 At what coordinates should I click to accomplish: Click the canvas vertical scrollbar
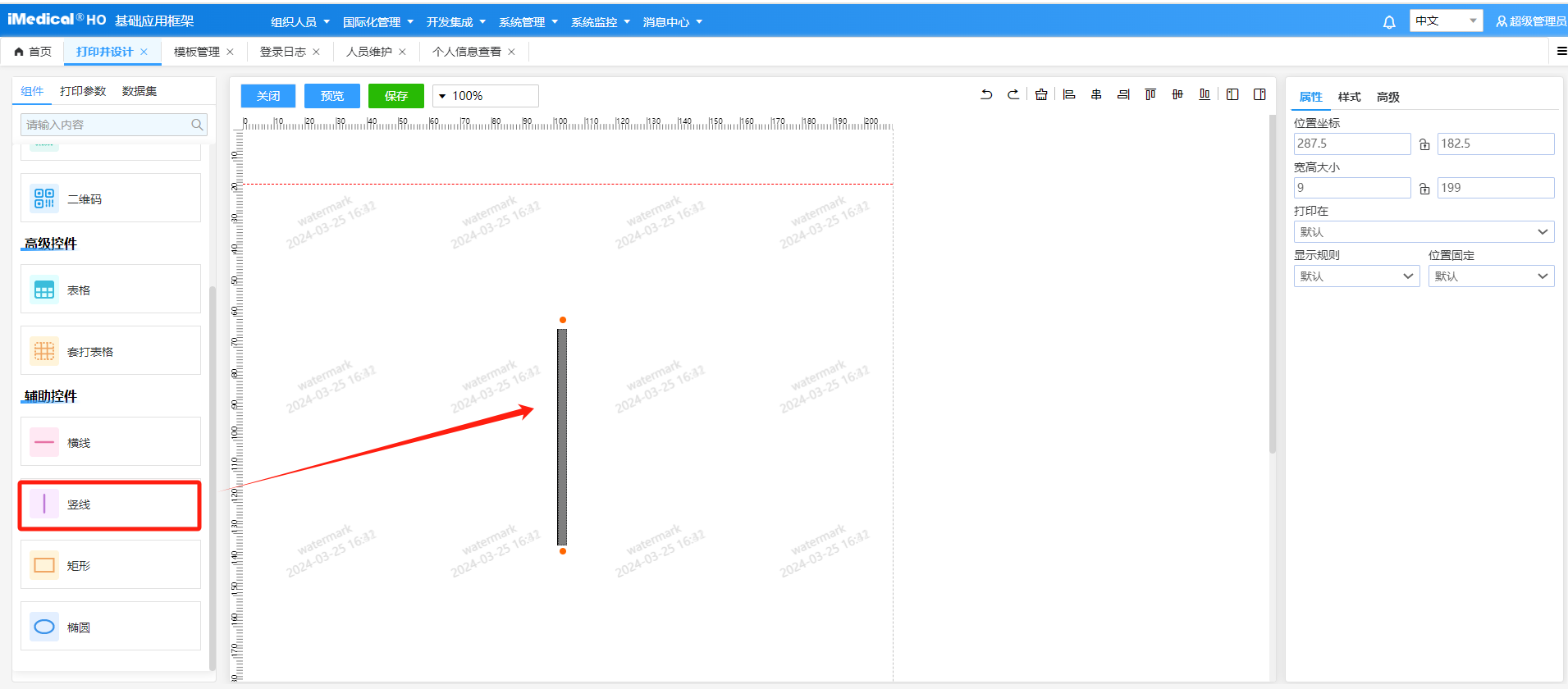(x=1273, y=287)
